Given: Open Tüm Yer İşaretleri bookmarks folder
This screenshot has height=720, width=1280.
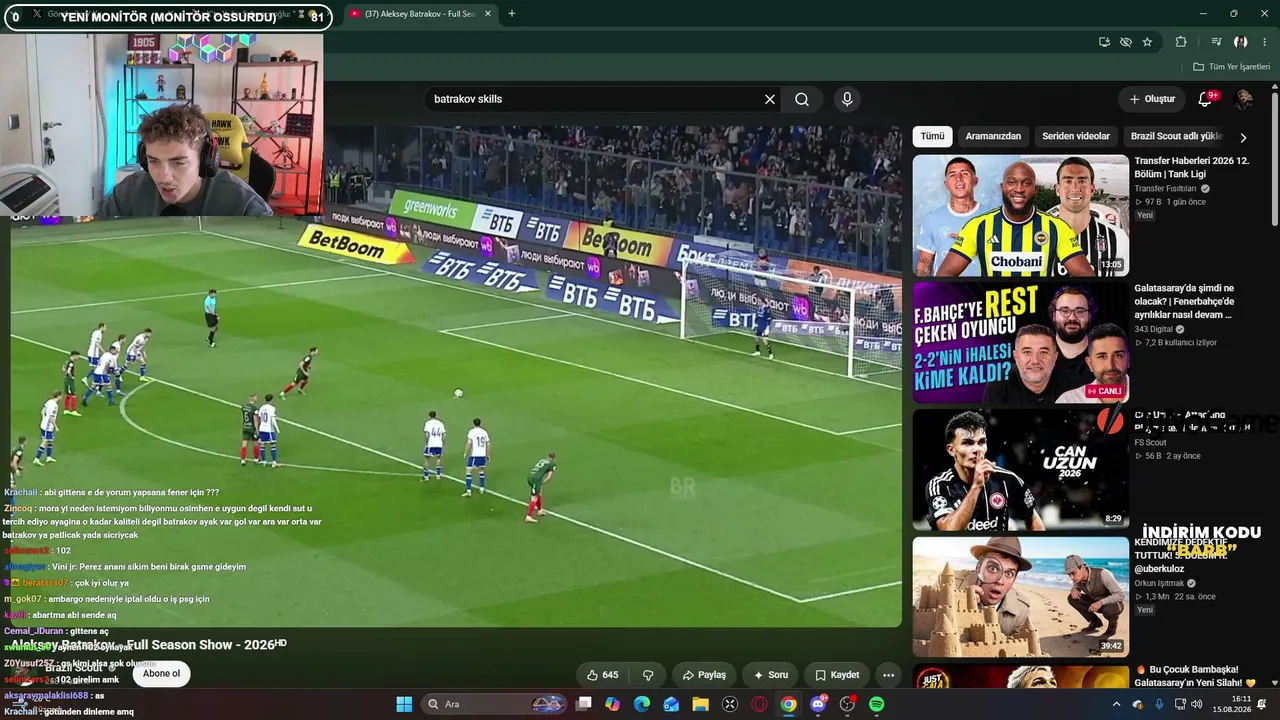Looking at the screenshot, I should [x=1231, y=67].
